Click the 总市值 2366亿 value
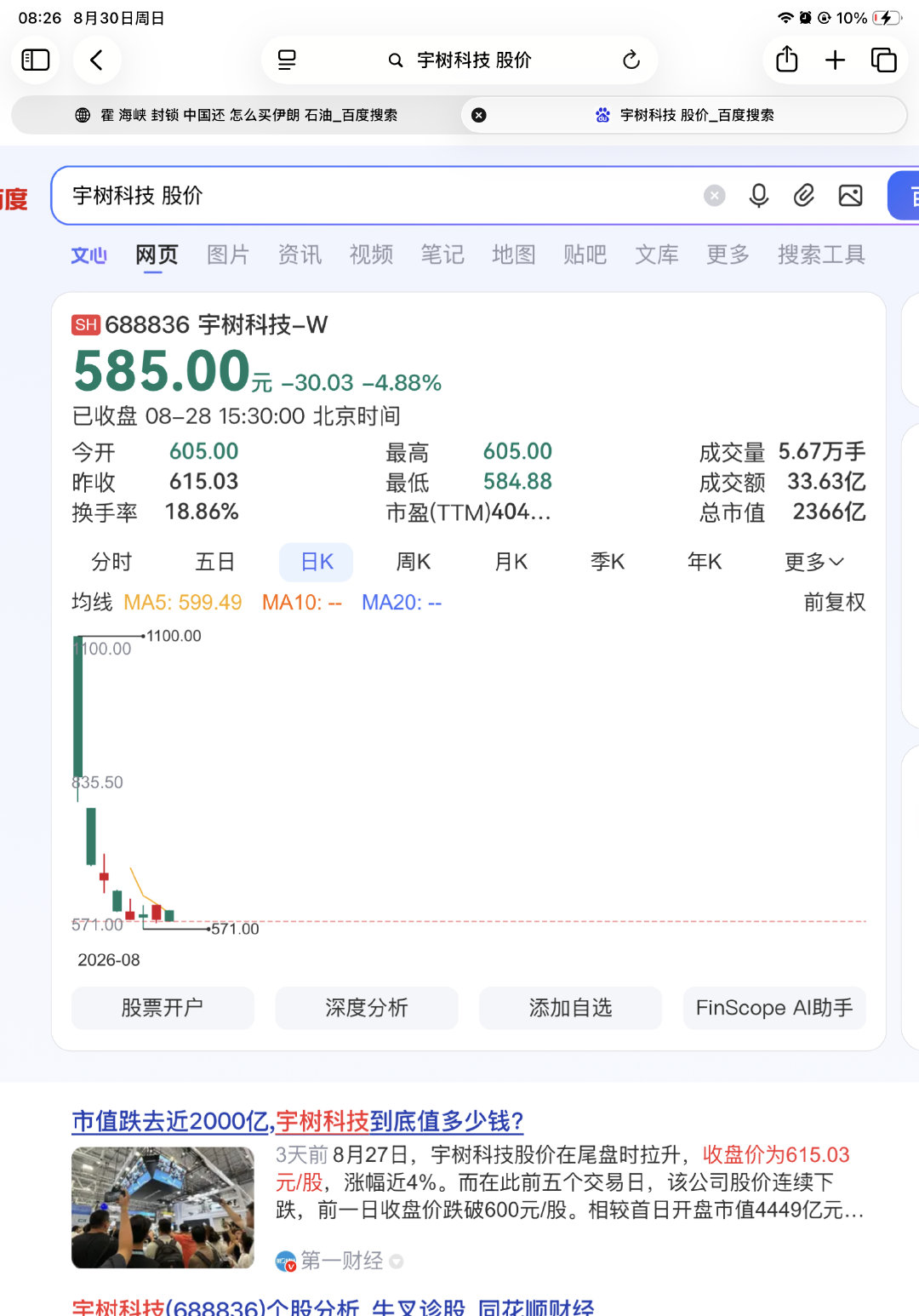The height and width of the screenshot is (1316, 919). (x=829, y=512)
